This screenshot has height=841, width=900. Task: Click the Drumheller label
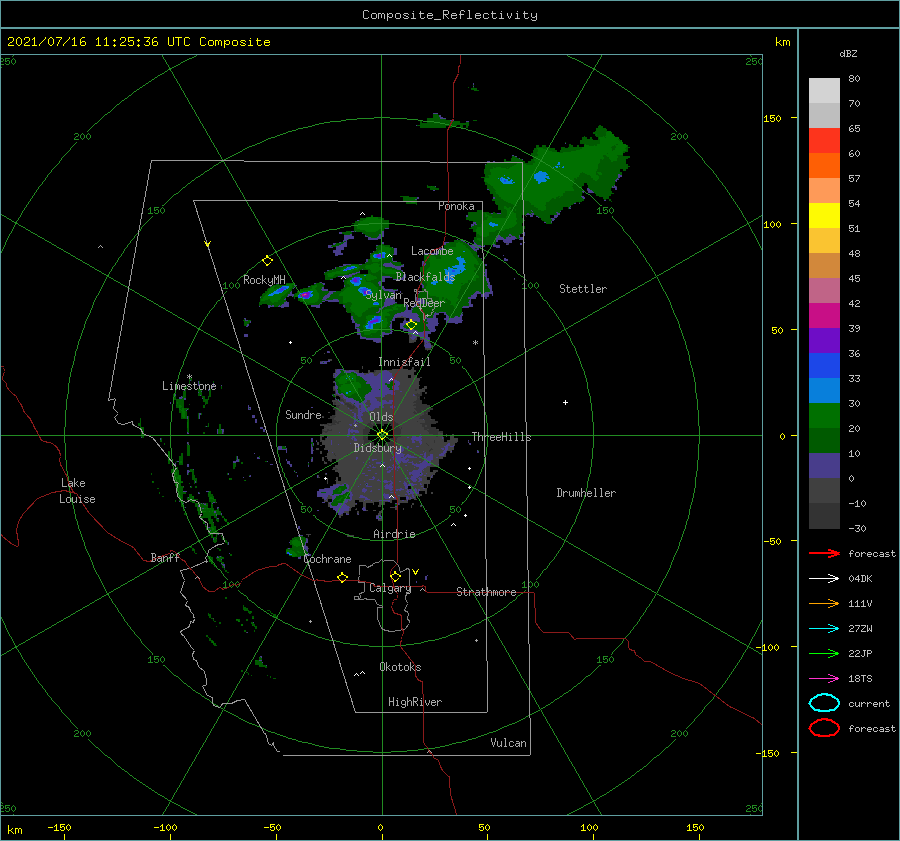click(x=586, y=493)
